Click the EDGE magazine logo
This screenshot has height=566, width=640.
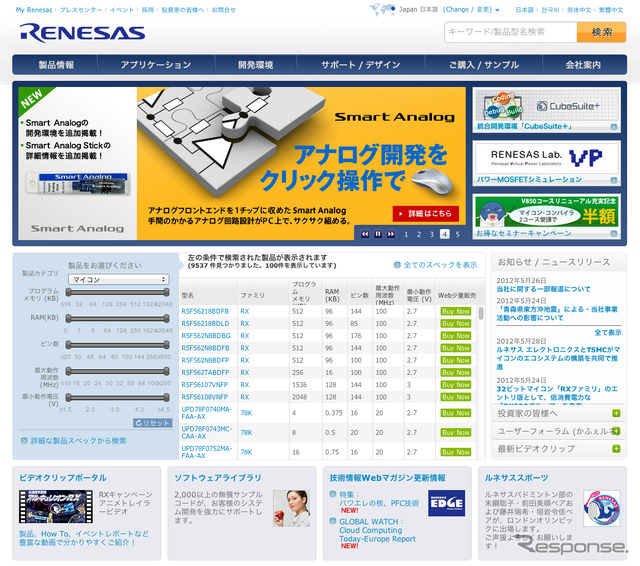(447, 503)
